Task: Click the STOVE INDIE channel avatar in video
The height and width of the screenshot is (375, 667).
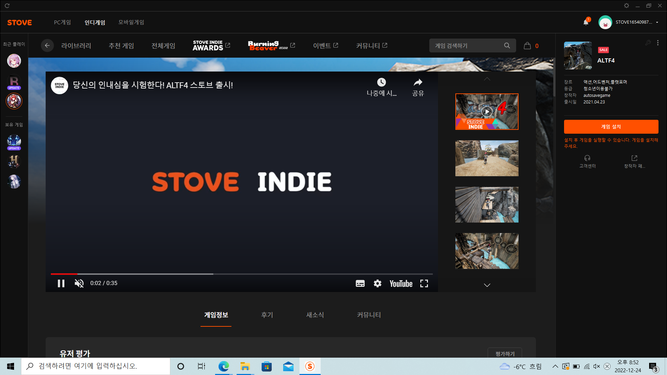Action: [59, 85]
